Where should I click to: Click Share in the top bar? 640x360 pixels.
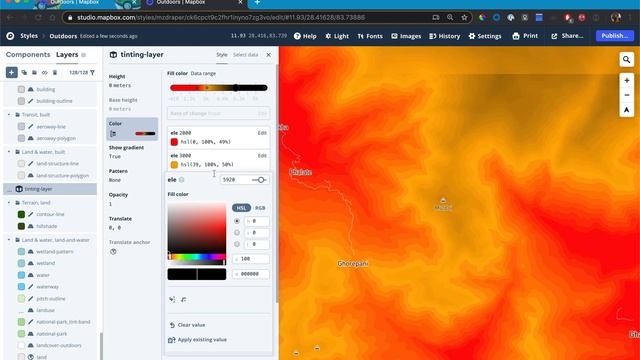[567, 36]
